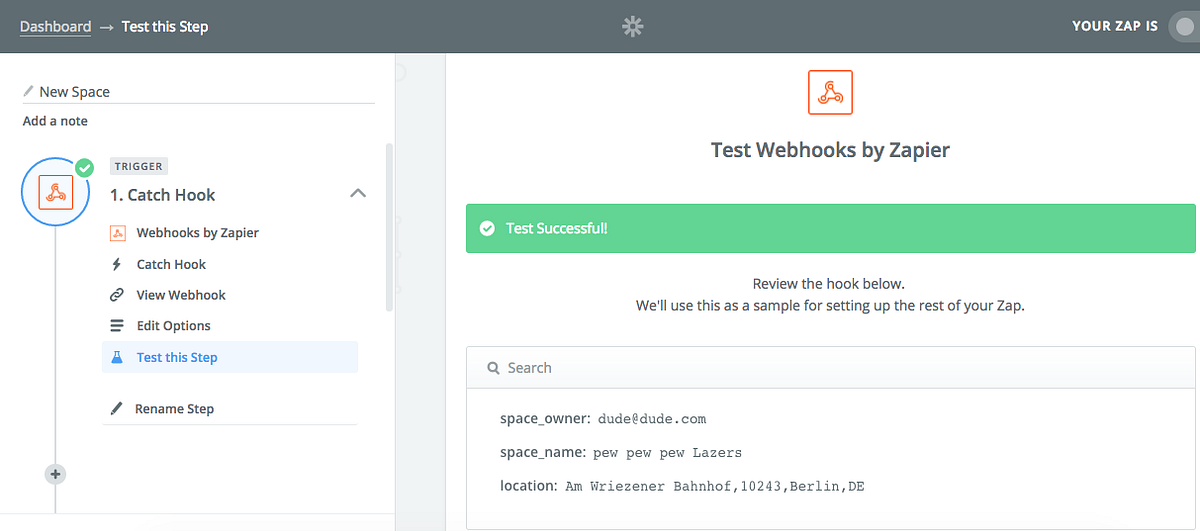This screenshot has width=1200, height=531.
Task: Click the Test Successful! banner text
Action: (557, 228)
